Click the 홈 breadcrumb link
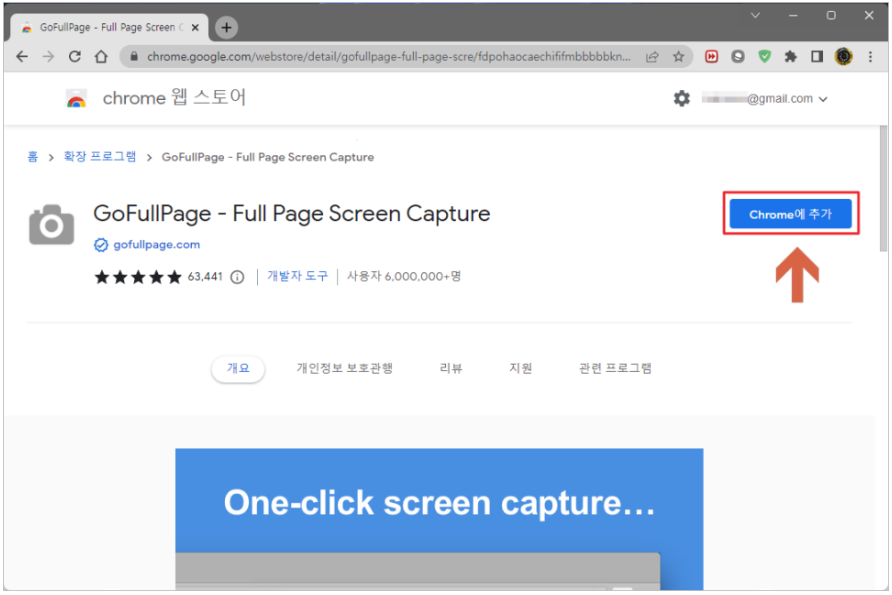892x595 pixels. (x=32, y=157)
